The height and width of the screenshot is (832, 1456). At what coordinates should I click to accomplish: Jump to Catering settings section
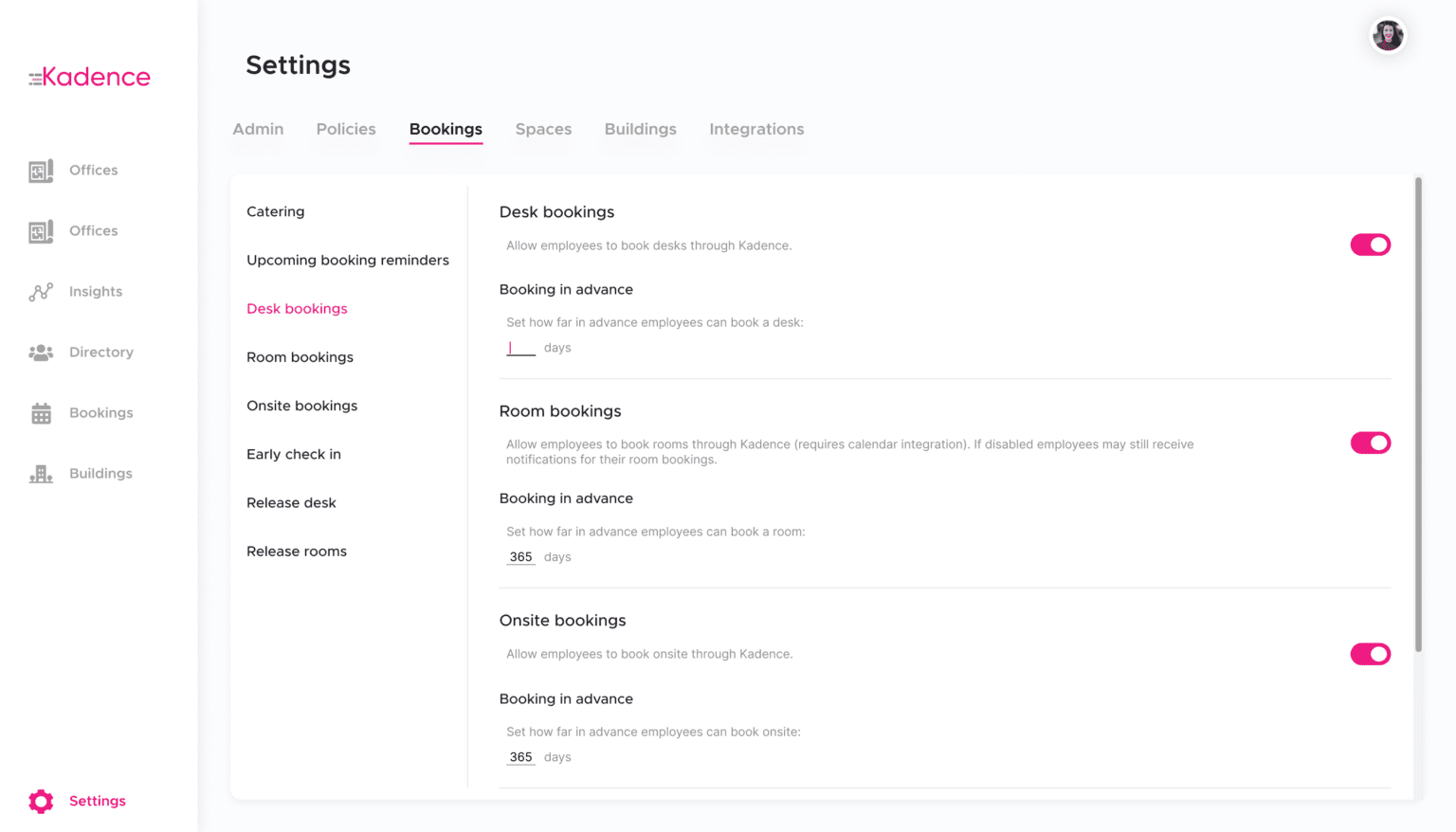click(x=276, y=211)
